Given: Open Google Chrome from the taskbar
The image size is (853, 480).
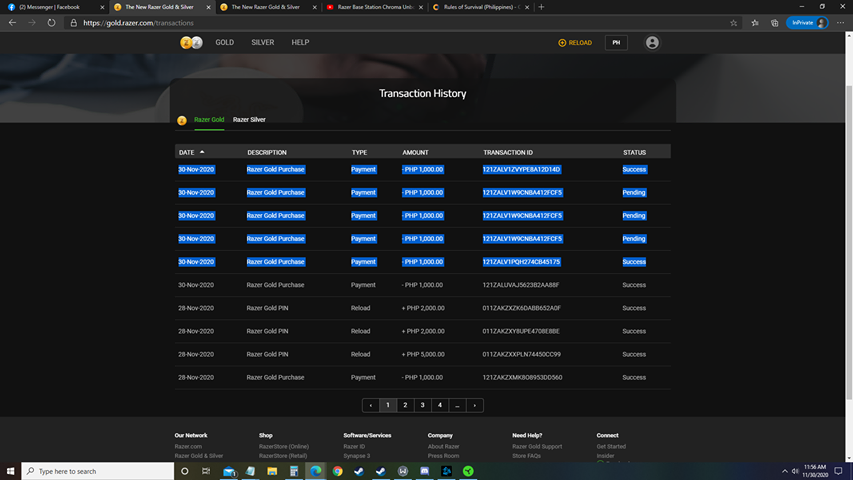Looking at the screenshot, I should pyautogui.click(x=337, y=471).
